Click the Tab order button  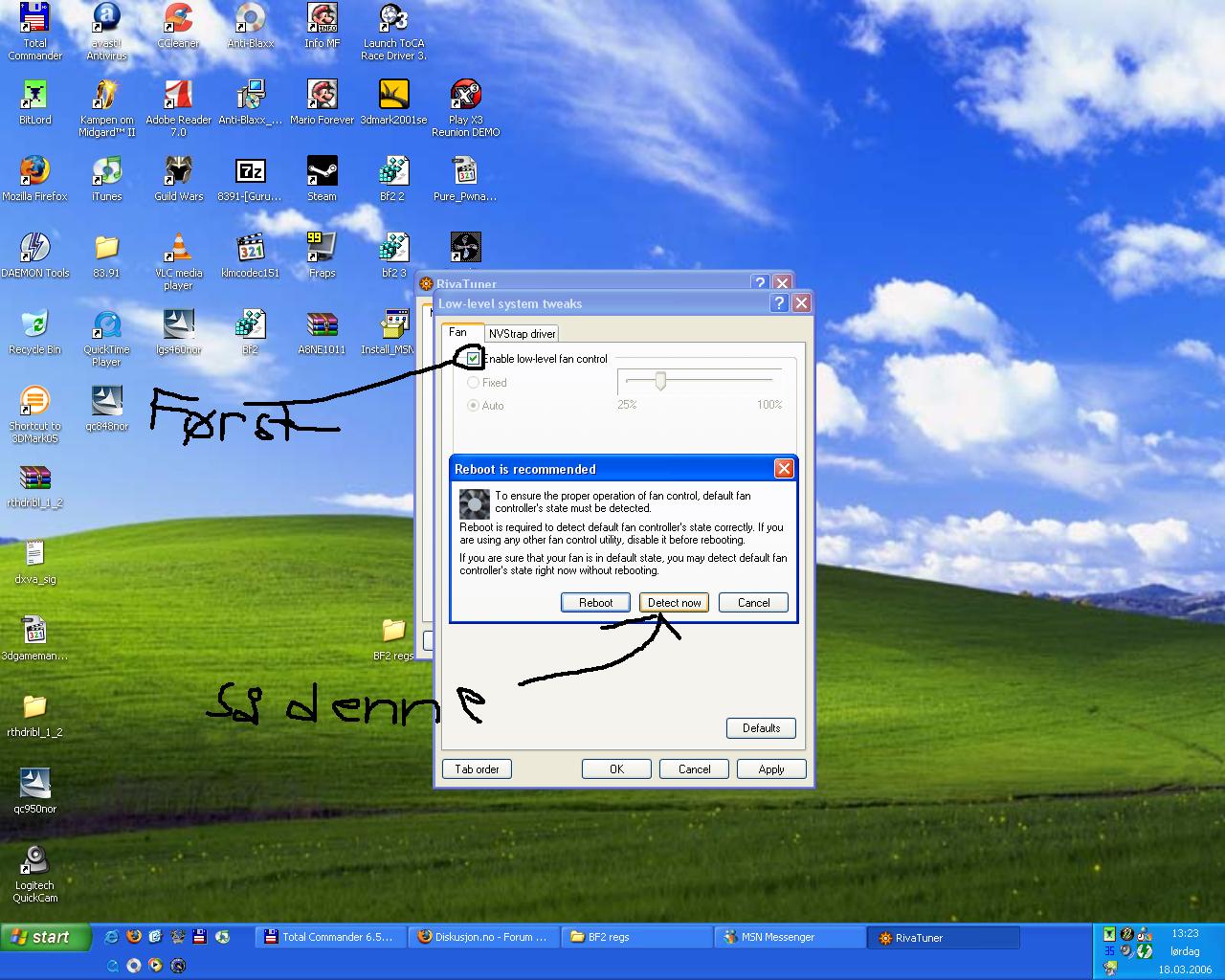click(x=477, y=769)
